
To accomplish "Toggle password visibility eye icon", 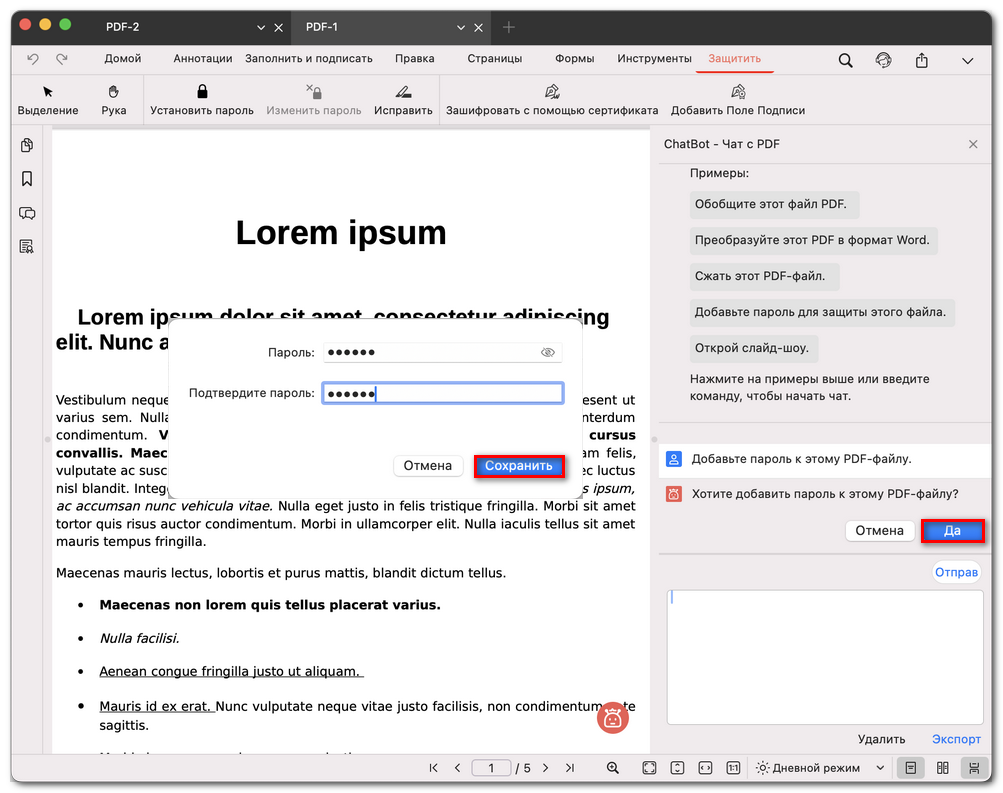I will point(547,353).
